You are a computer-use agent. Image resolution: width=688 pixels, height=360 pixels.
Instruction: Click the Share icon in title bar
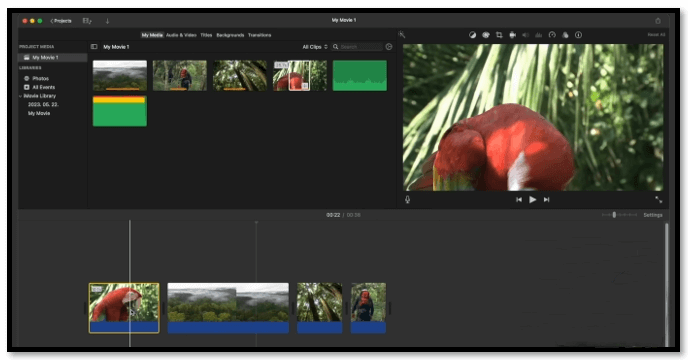(658, 21)
